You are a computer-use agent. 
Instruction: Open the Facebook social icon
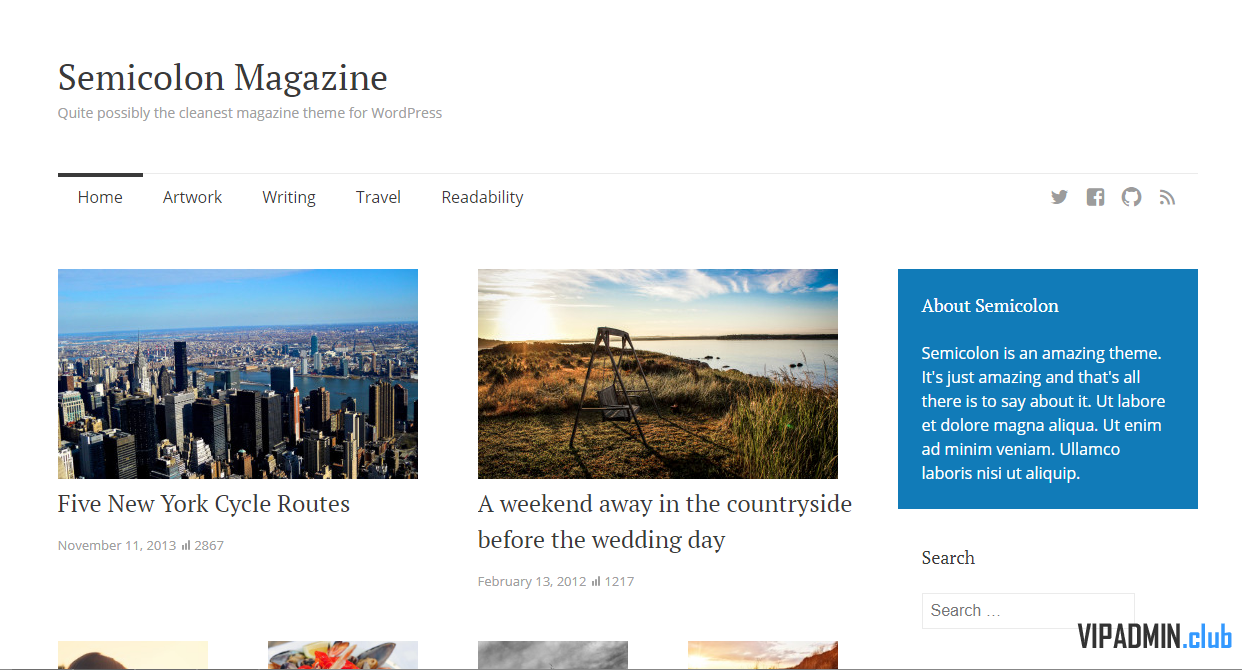[1095, 197]
